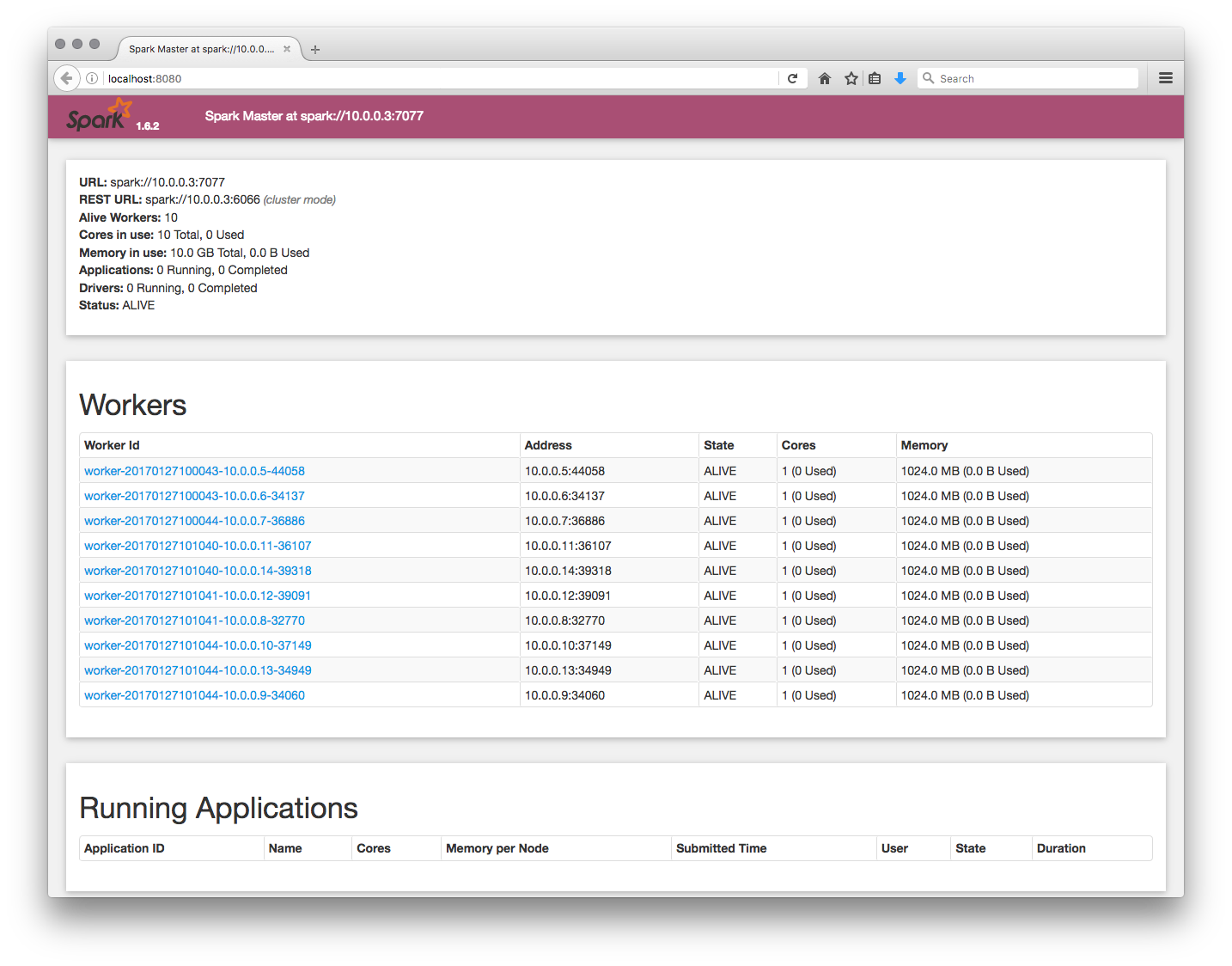Open the hamburger menu in the browser
Image resolution: width=1232 pixels, height=966 pixels.
(x=1166, y=78)
